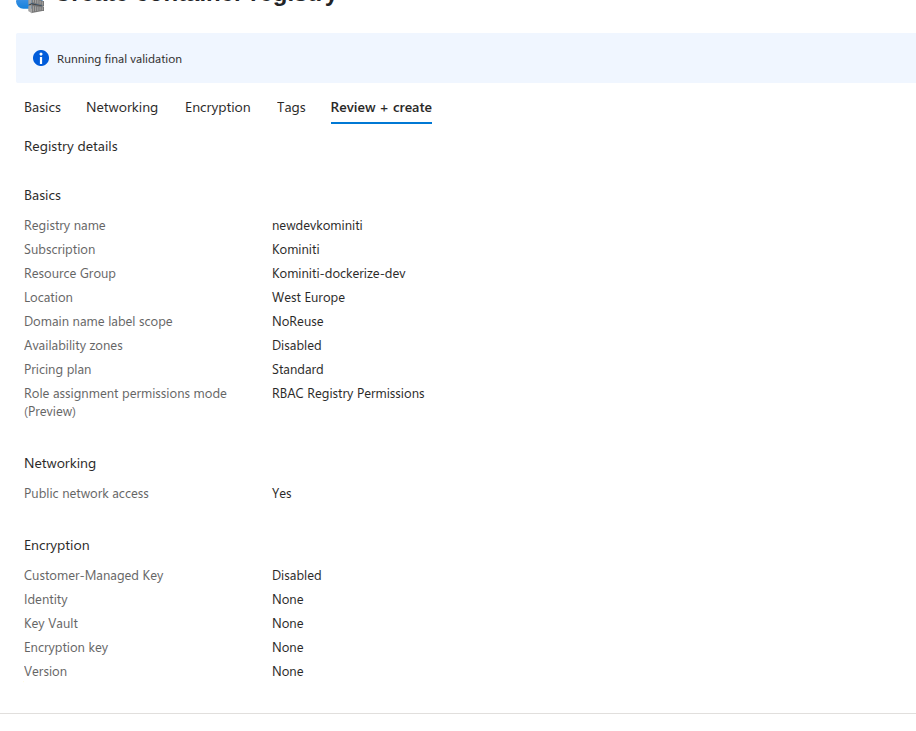Switch to the Basics tab
Viewport: 916px width, 731px height.
click(x=42, y=107)
